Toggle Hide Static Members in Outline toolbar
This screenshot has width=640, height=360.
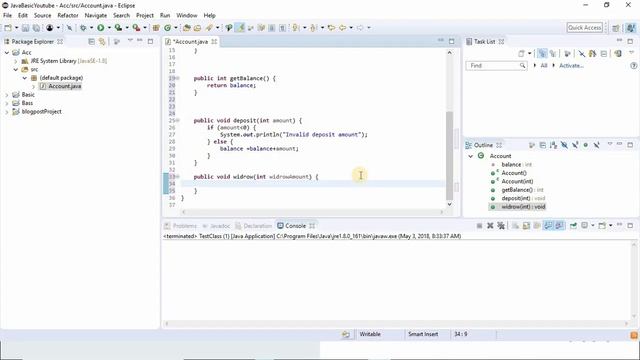click(575, 145)
